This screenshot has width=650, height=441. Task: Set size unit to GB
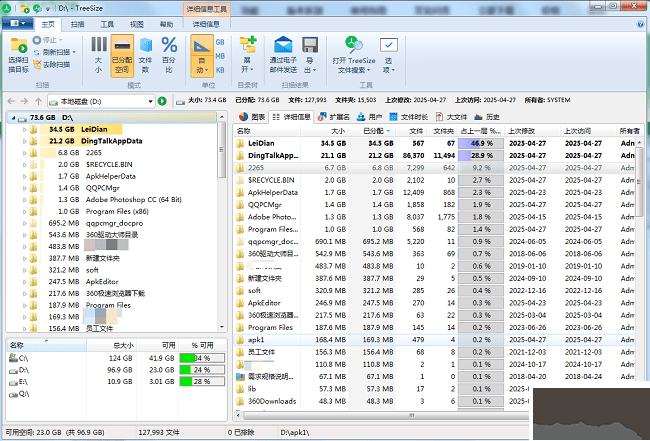(221, 44)
